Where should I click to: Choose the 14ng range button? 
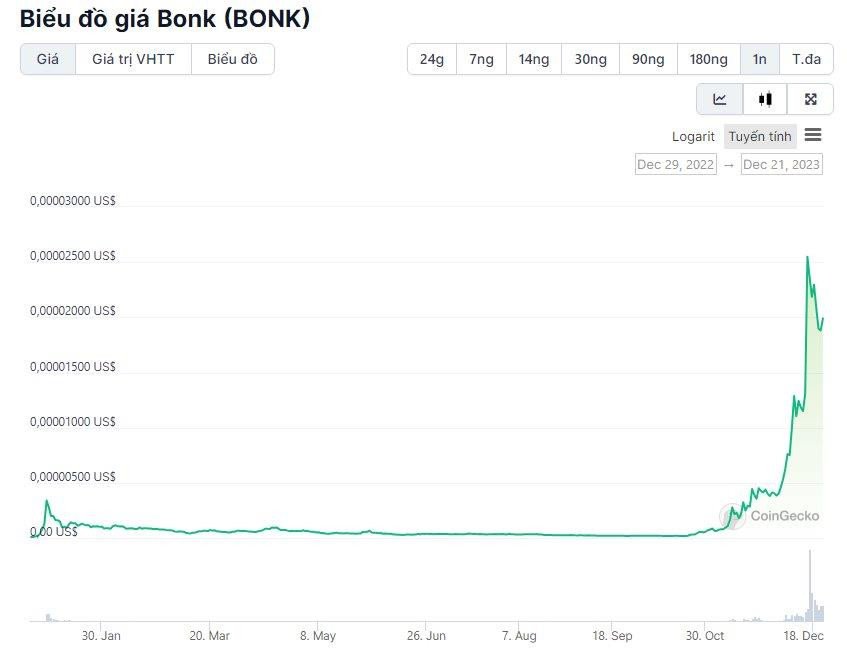coord(533,59)
